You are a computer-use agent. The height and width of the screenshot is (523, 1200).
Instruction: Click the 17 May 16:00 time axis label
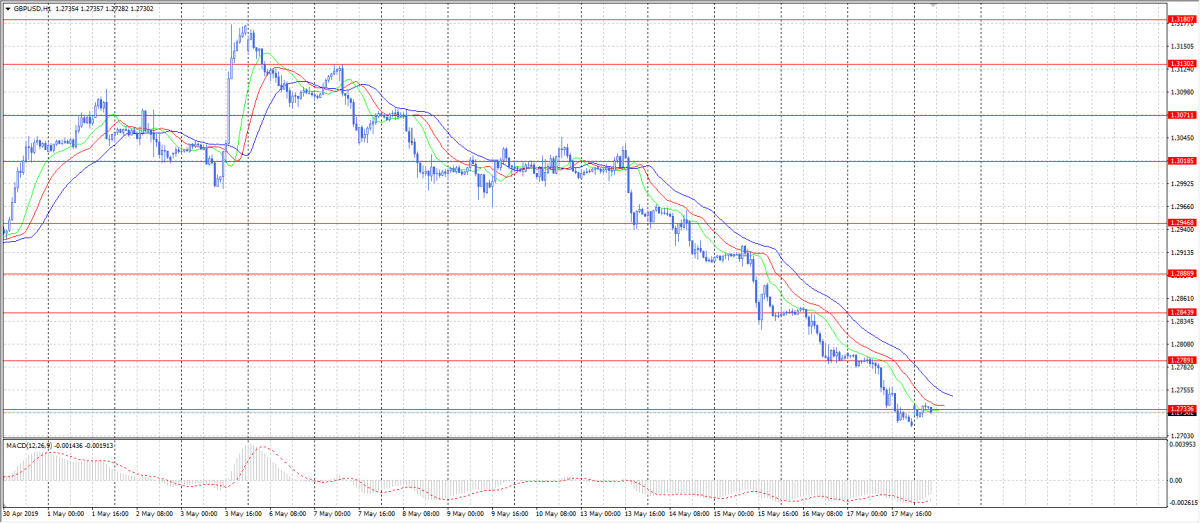(910, 516)
